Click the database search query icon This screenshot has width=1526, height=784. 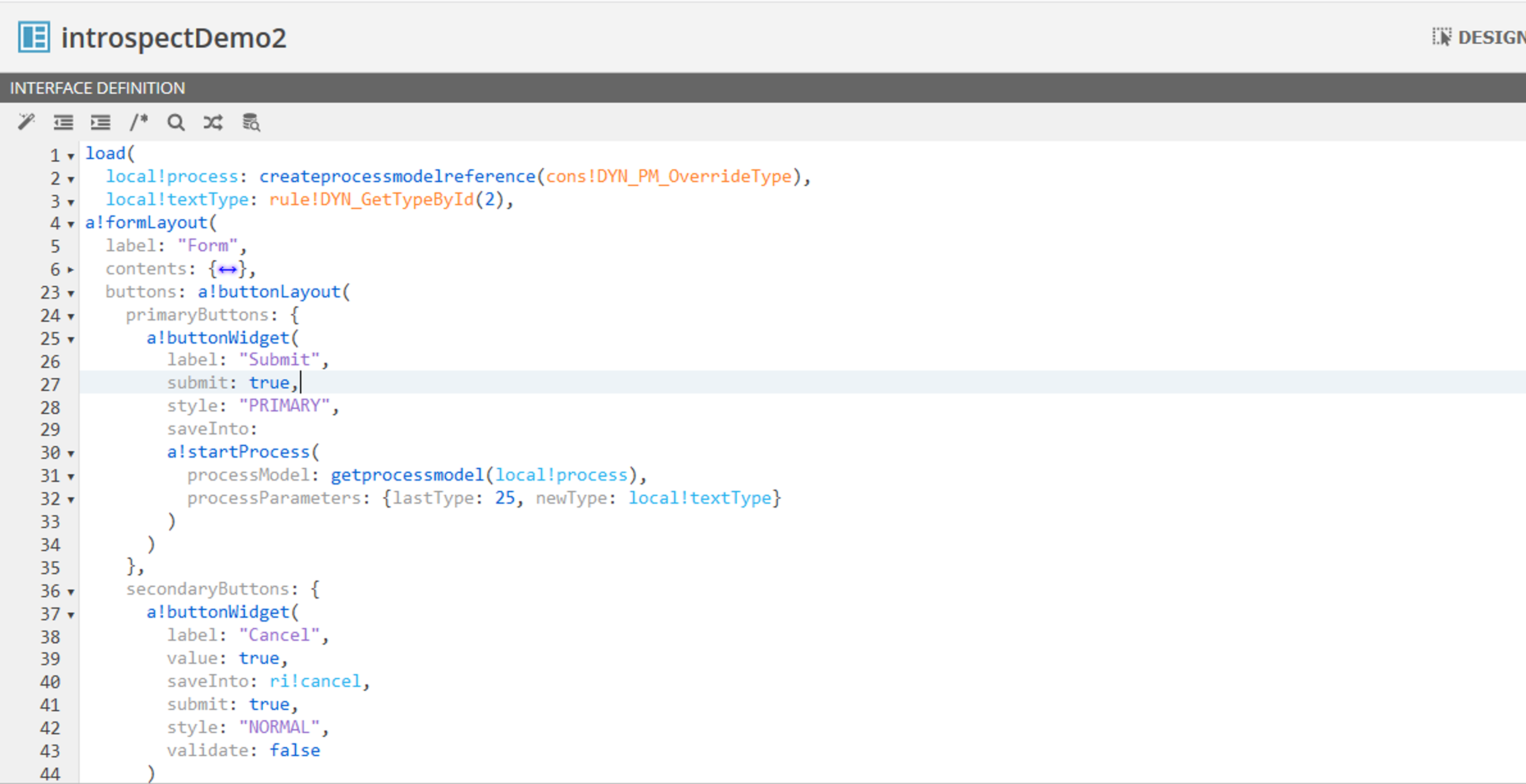(x=251, y=122)
